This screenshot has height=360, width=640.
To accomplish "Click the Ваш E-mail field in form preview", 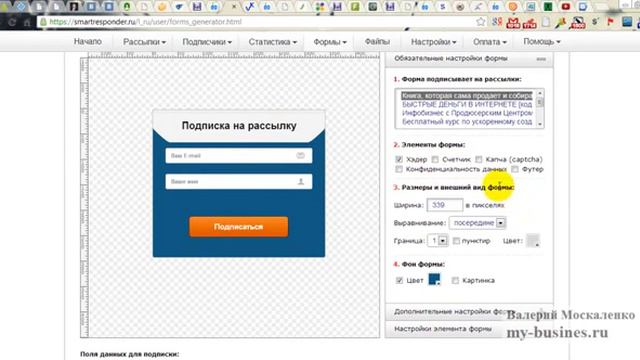I will pos(239,156).
